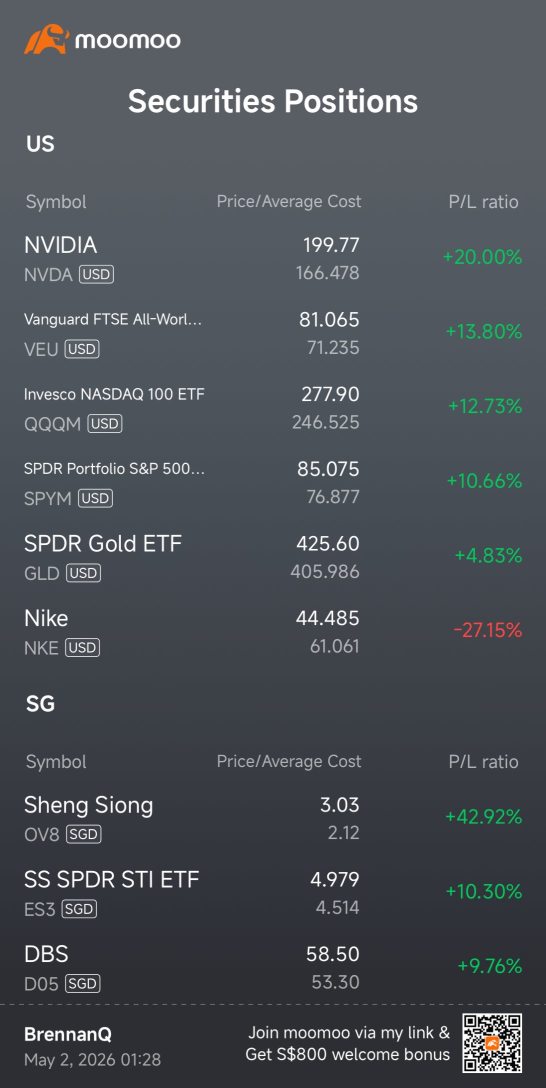Click the BrennanQ username

tap(68, 1035)
